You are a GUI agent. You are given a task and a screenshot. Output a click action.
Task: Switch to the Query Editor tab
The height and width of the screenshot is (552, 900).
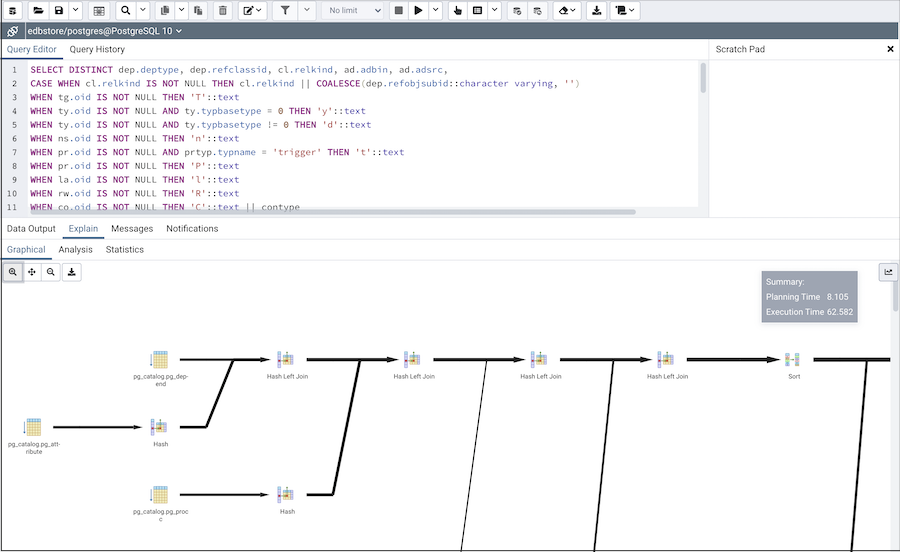[x=32, y=49]
